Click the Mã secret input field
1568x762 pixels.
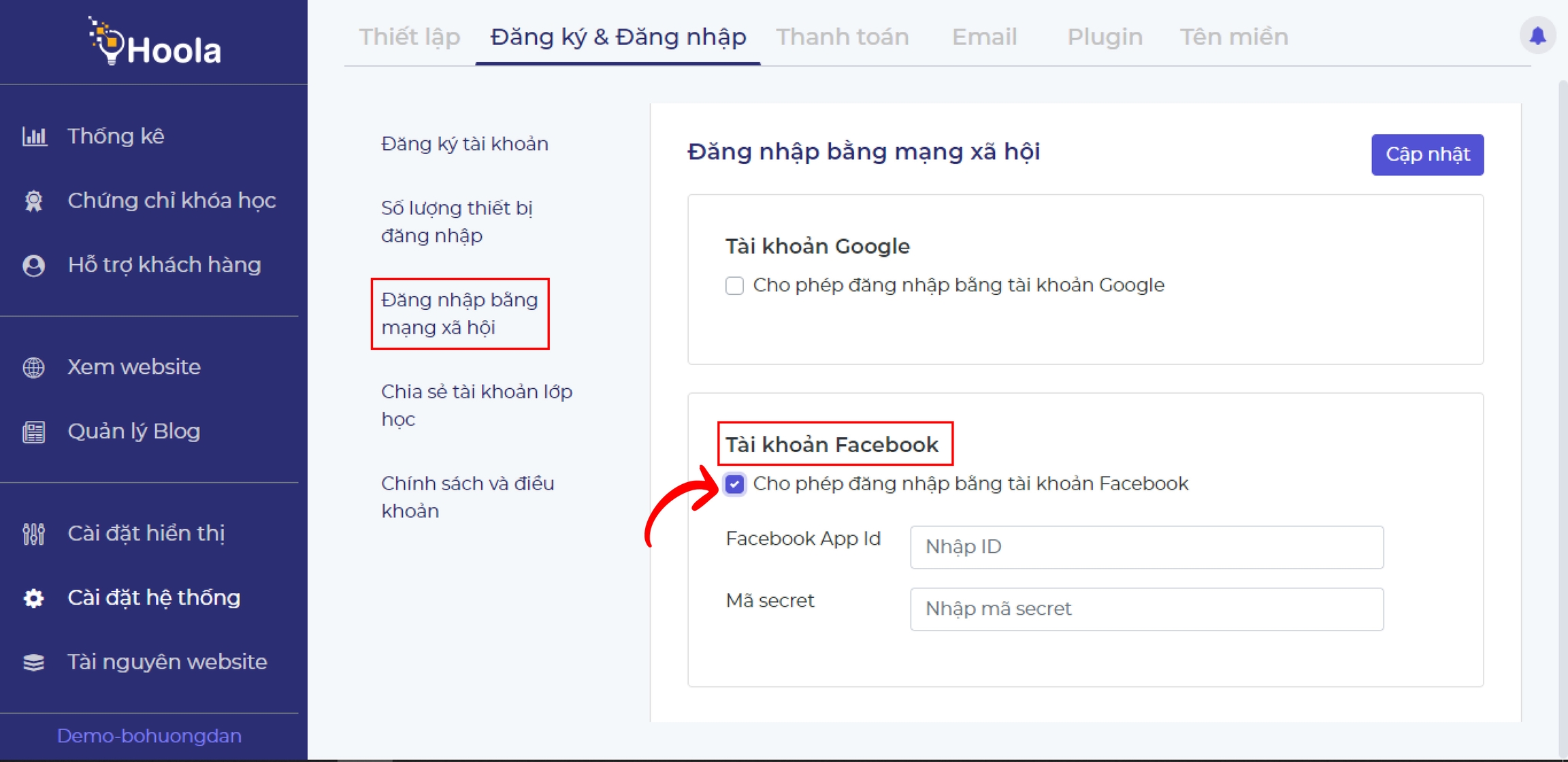1146,609
